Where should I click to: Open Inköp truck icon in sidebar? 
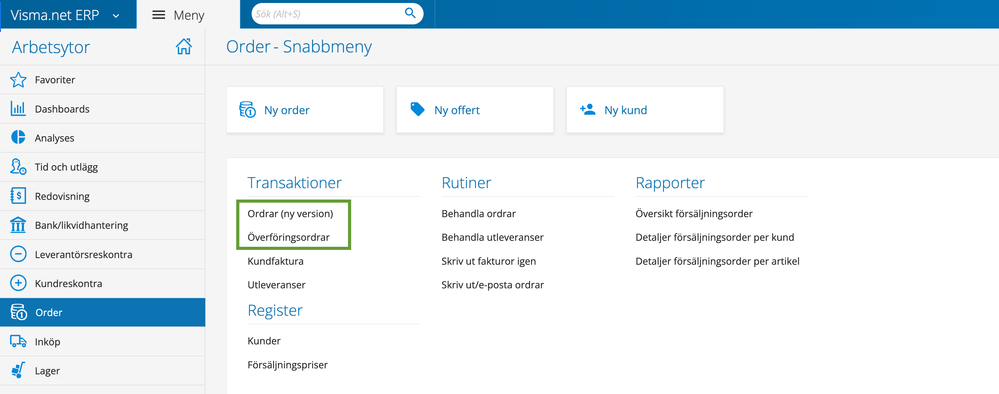click(x=18, y=342)
